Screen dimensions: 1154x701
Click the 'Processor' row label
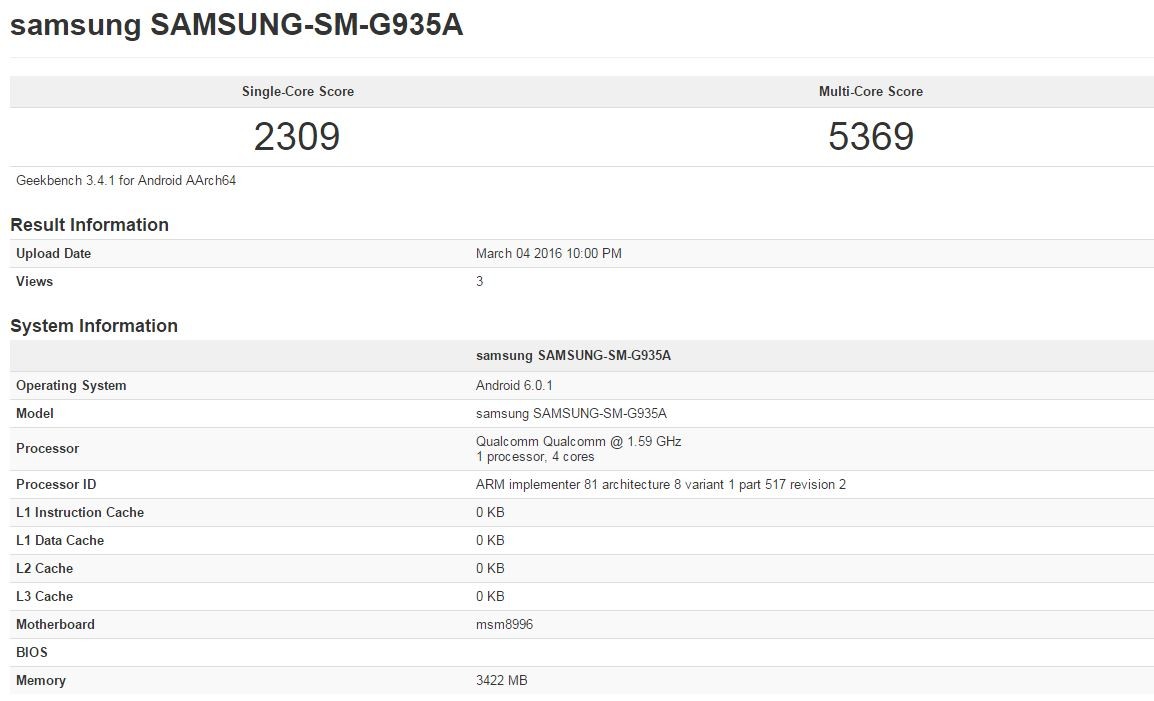[47, 448]
